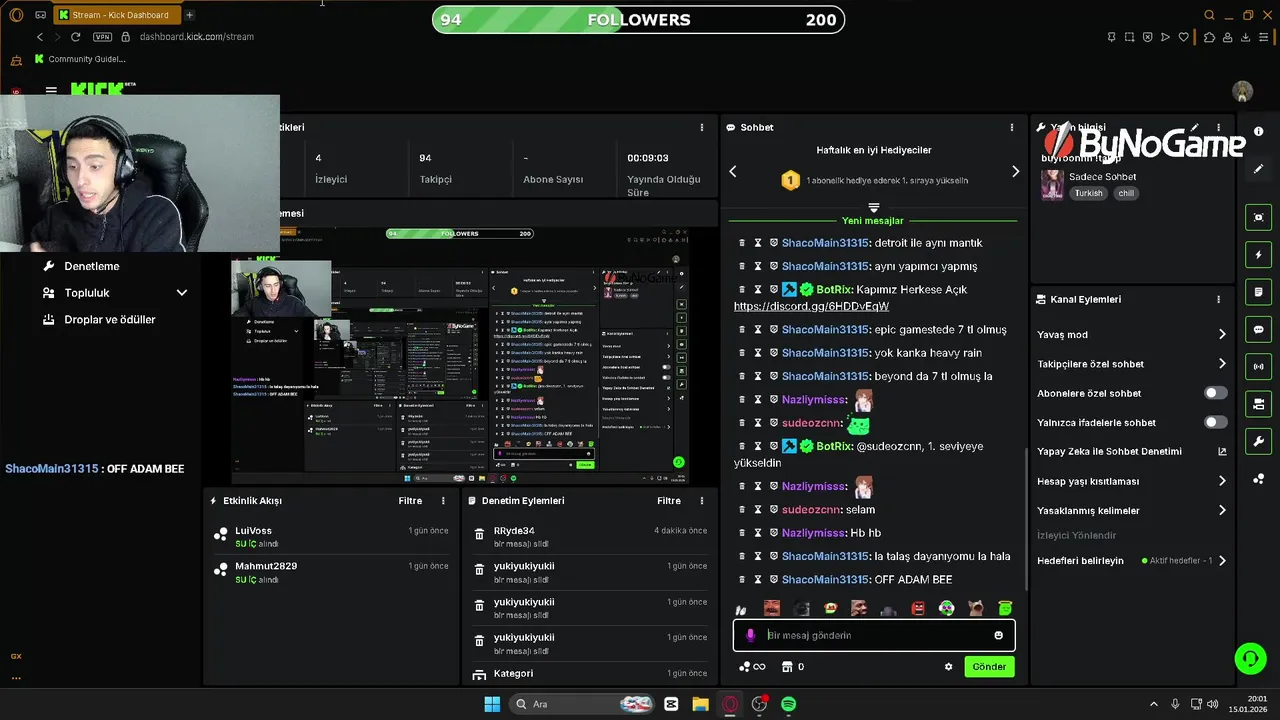Open Filtre in Etkinlik Akışı panel
The image size is (1280, 720).
[x=410, y=501]
